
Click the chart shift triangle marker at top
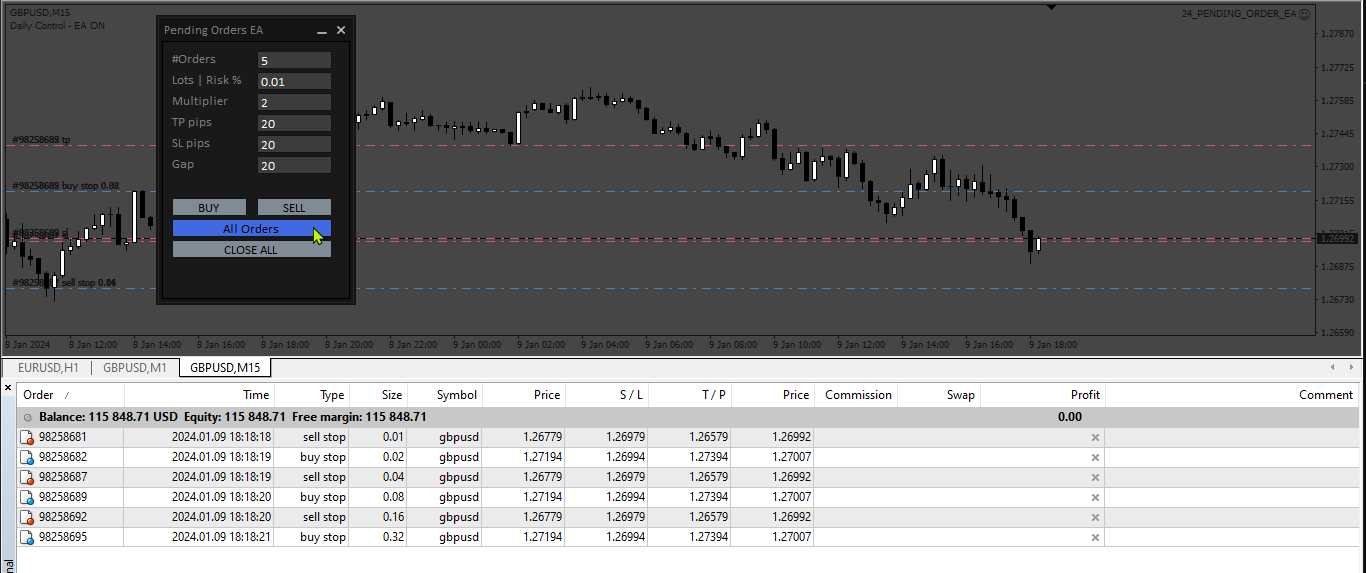(x=1051, y=7)
